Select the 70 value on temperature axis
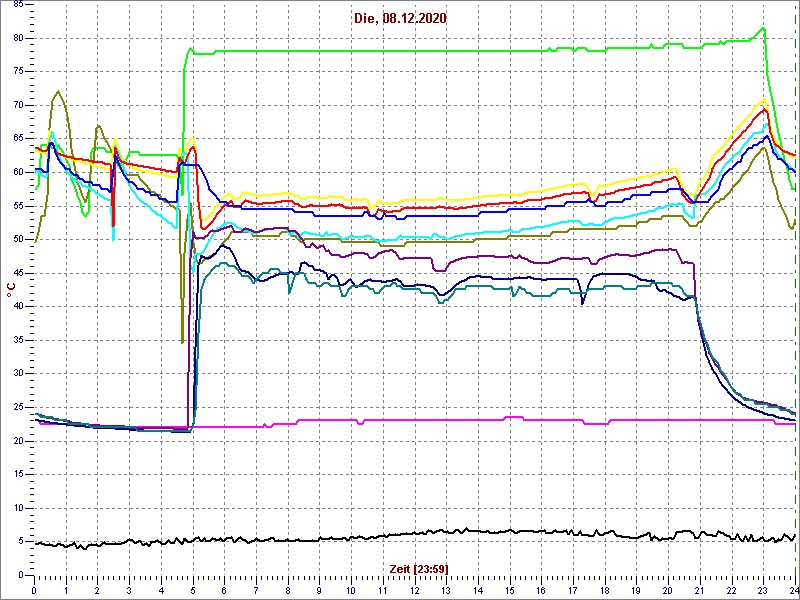Viewport: 800px width, 600px height. [x=18, y=105]
